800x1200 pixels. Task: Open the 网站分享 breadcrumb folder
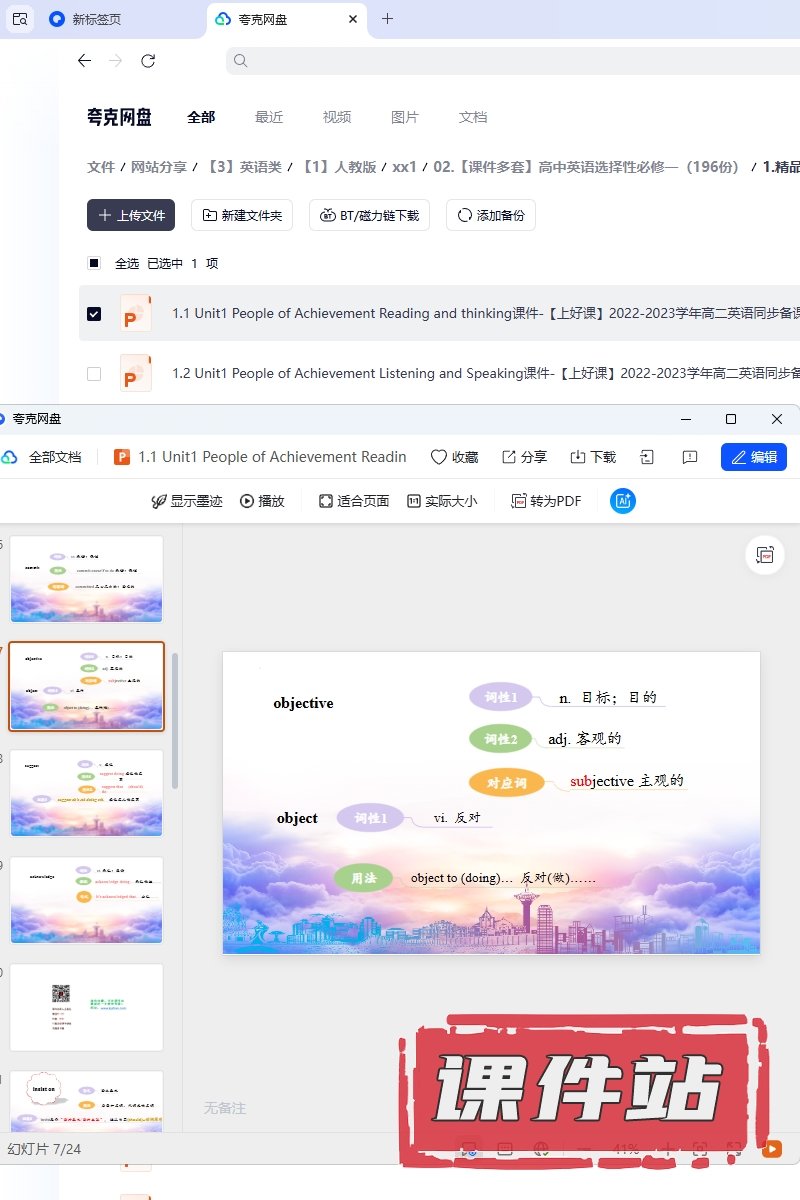pos(159,167)
